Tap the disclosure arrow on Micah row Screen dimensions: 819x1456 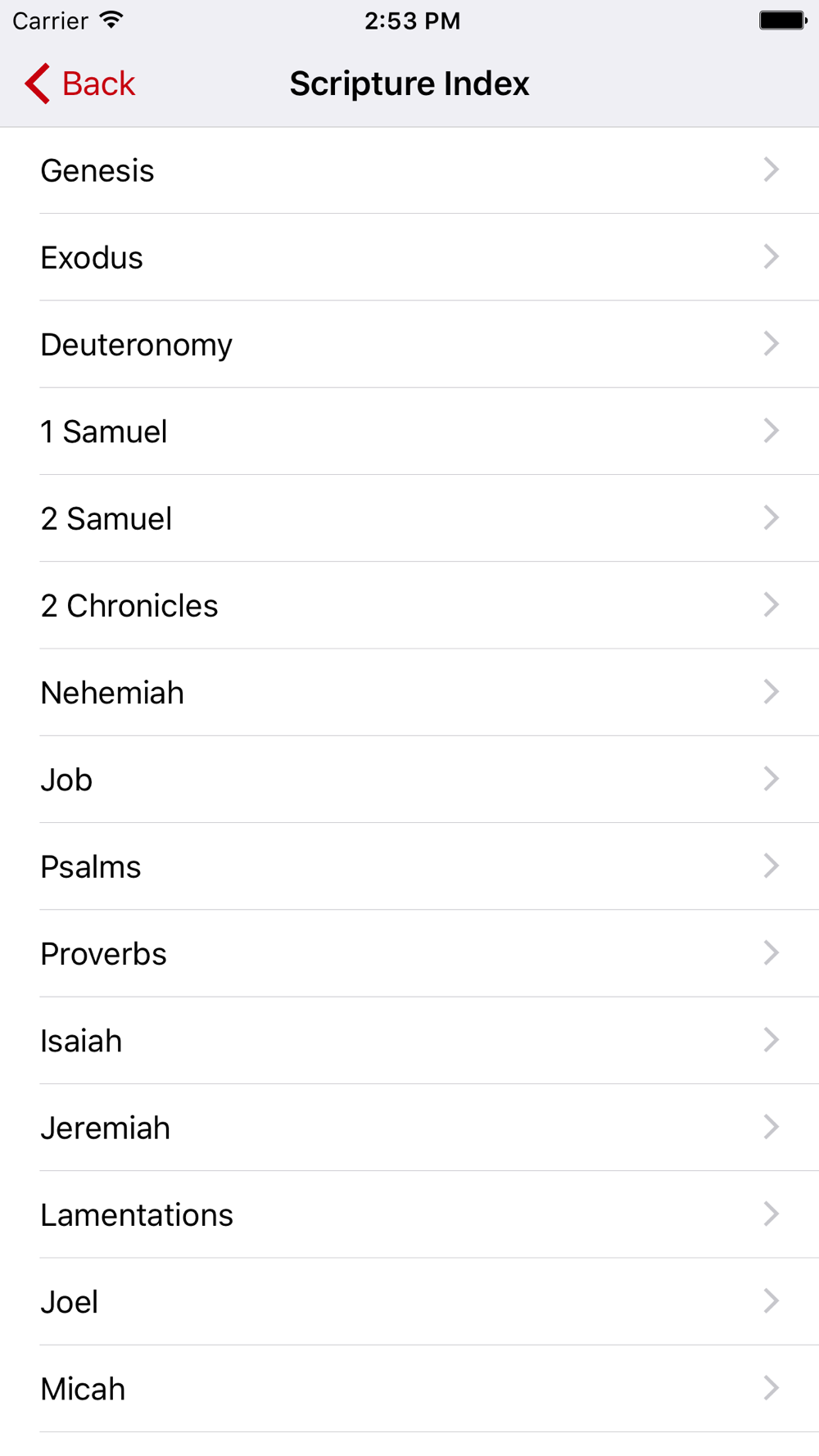pos(771,1388)
